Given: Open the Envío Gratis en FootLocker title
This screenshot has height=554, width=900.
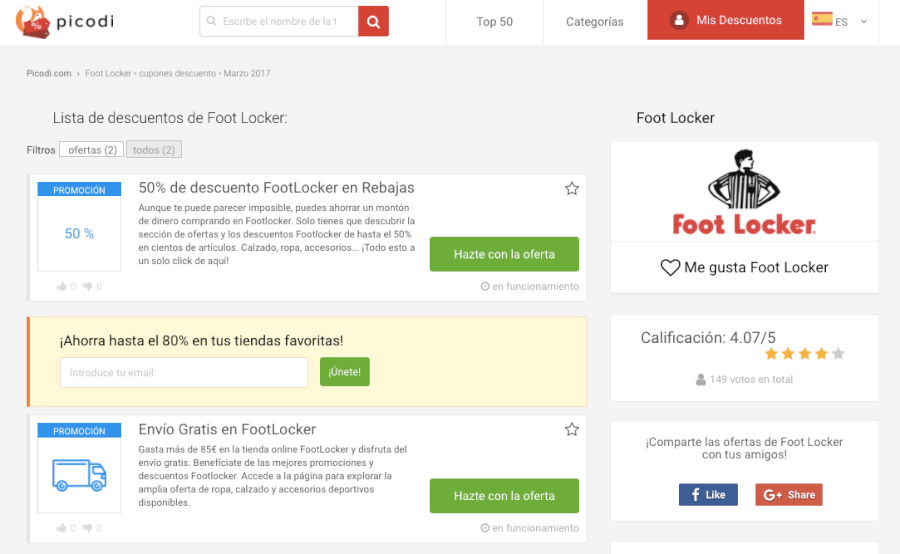Looking at the screenshot, I should click(x=227, y=429).
